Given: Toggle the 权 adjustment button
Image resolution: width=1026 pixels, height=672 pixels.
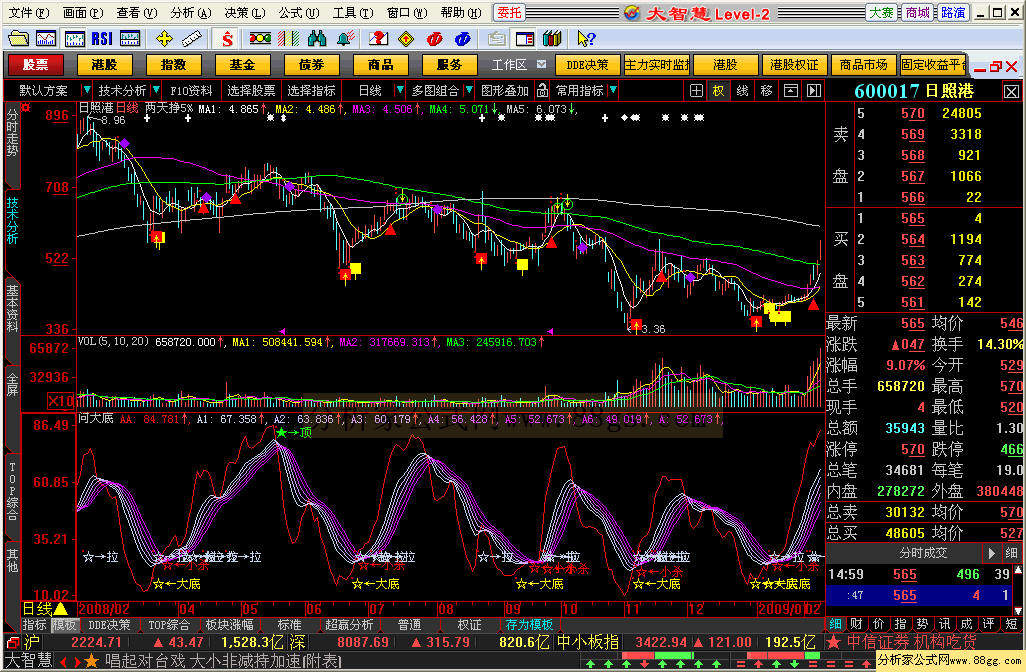Looking at the screenshot, I should tap(718, 91).
